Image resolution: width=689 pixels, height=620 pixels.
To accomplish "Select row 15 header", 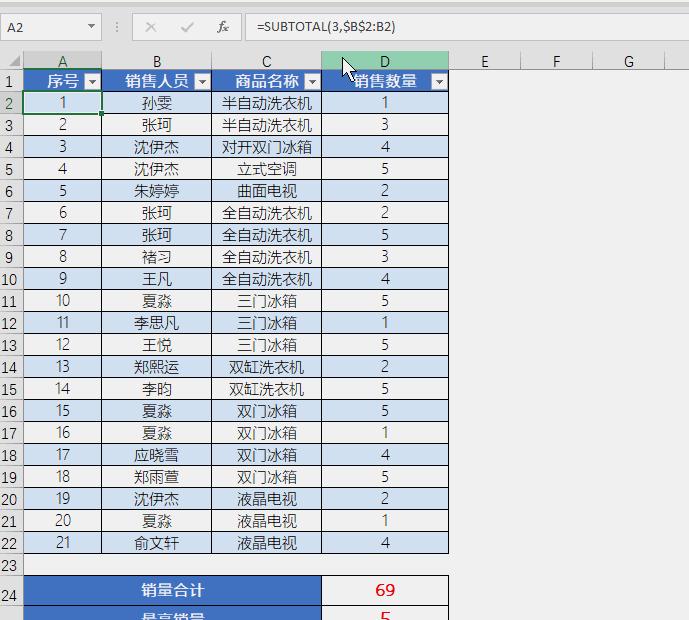I will (x=10, y=389).
